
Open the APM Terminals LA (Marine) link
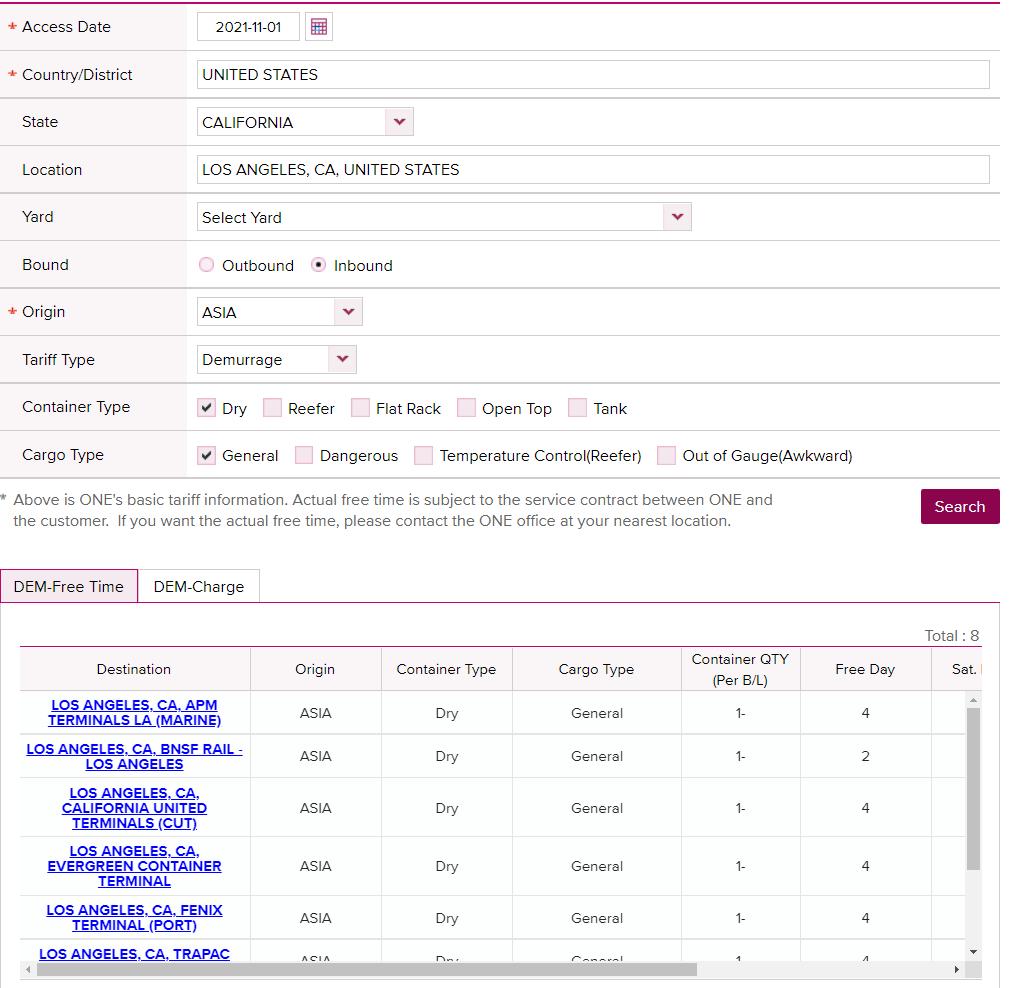tap(134, 713)
